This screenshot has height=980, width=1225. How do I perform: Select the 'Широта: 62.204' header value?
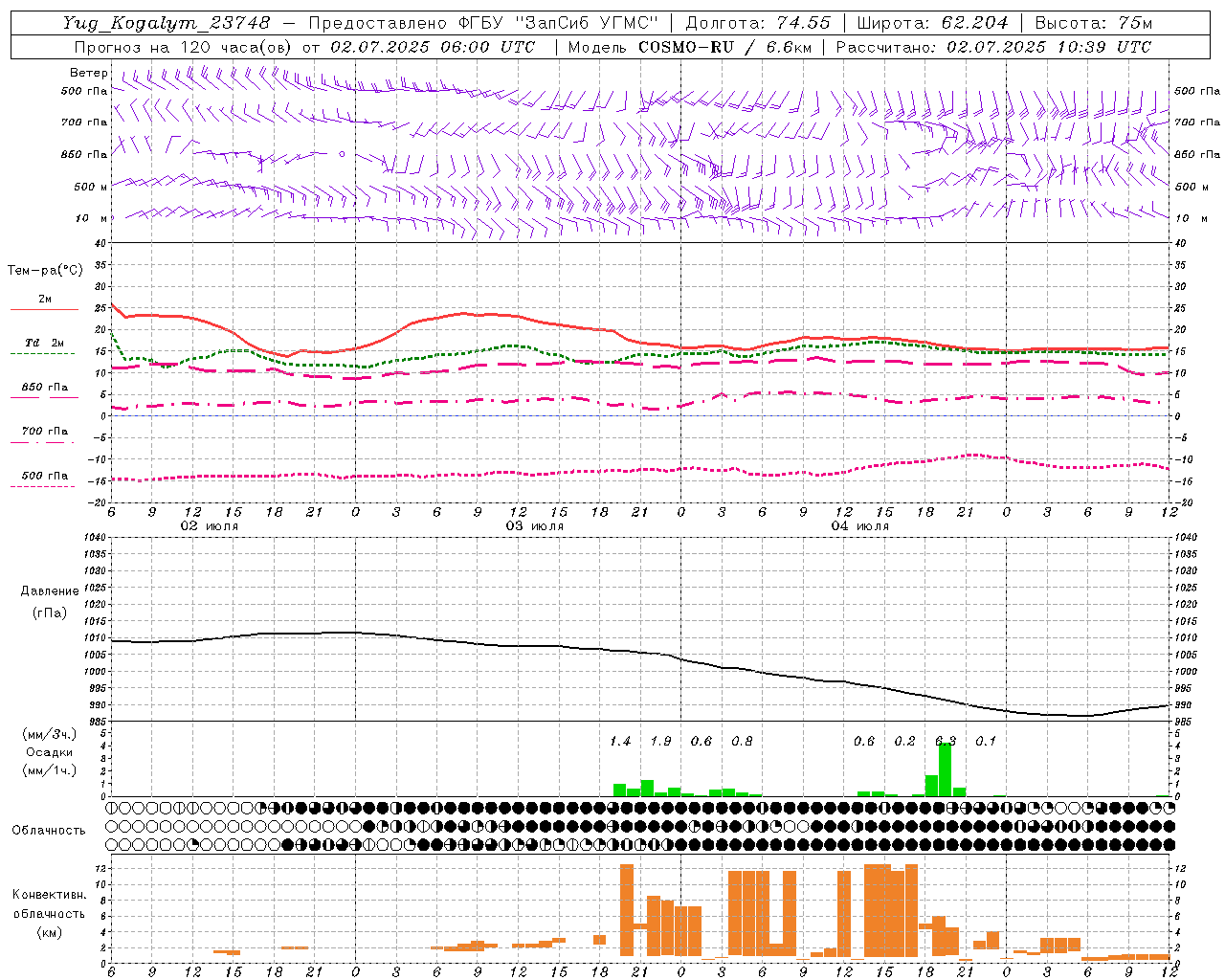(x=932, y=23)
